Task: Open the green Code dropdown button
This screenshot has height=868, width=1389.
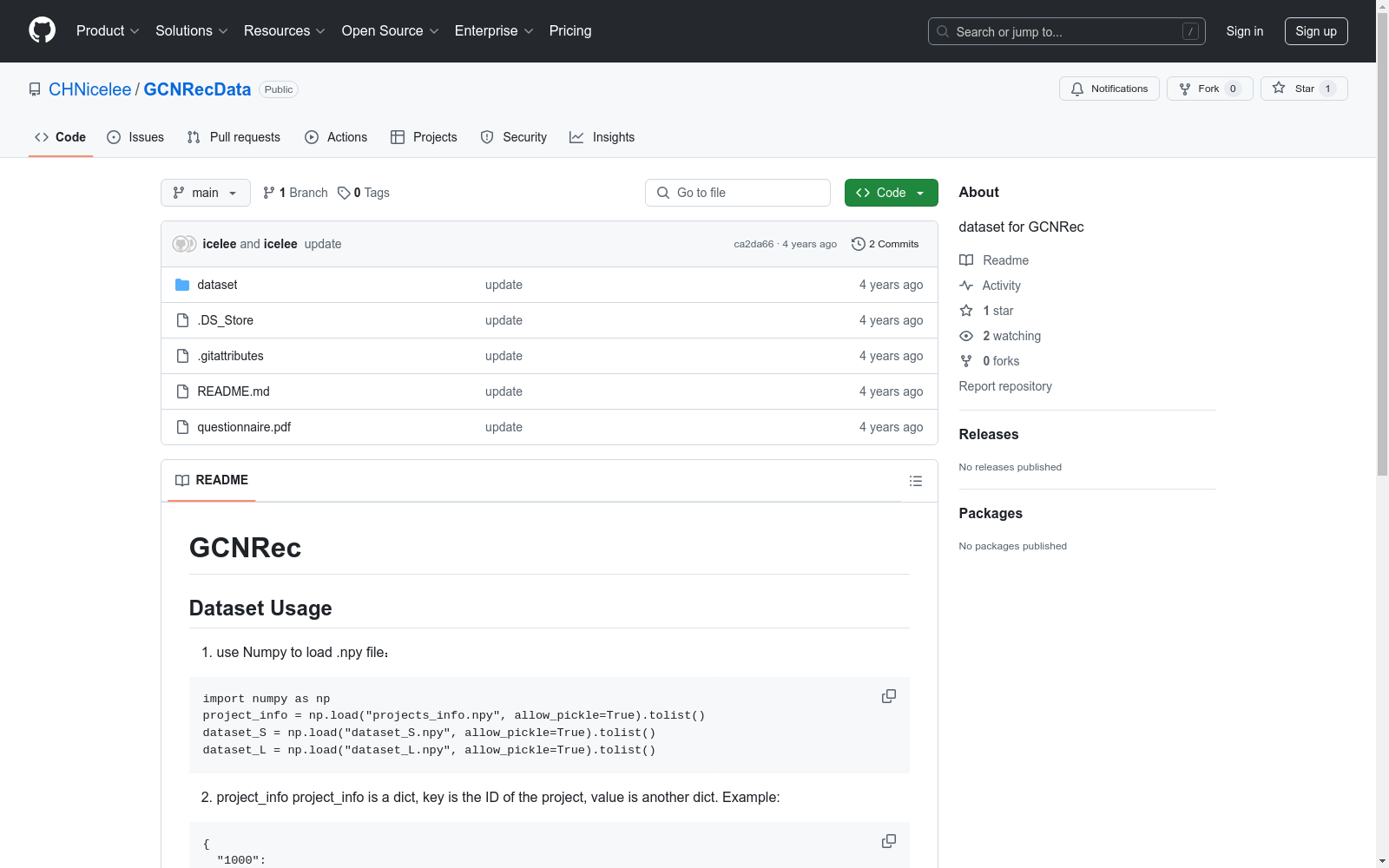Action: pos(892,193)
